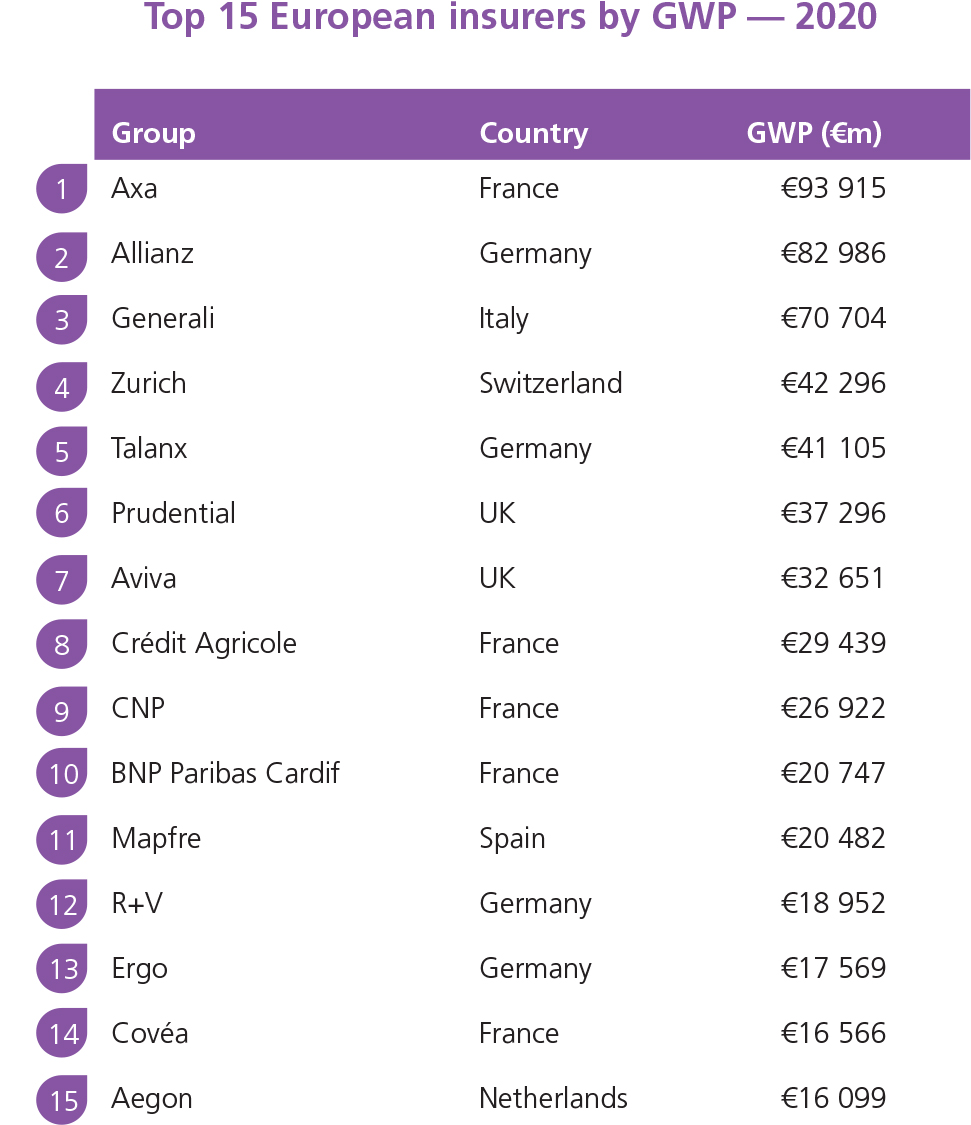Select the Aviva group name
Viewport: 971px width, 1125px height.
pyautogui.click(x=144, y=579)
